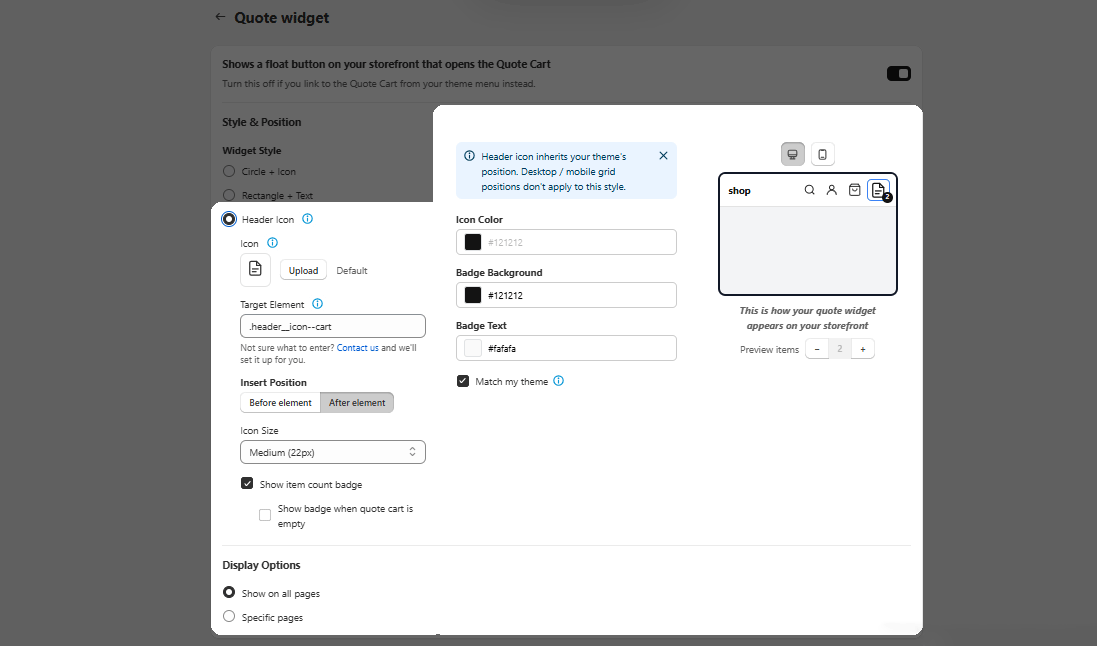Image resolution: width=1097 pixels, height=646 pixels.
Task: Click the quote document icon in the preview
Action: [x=878, y=190]
